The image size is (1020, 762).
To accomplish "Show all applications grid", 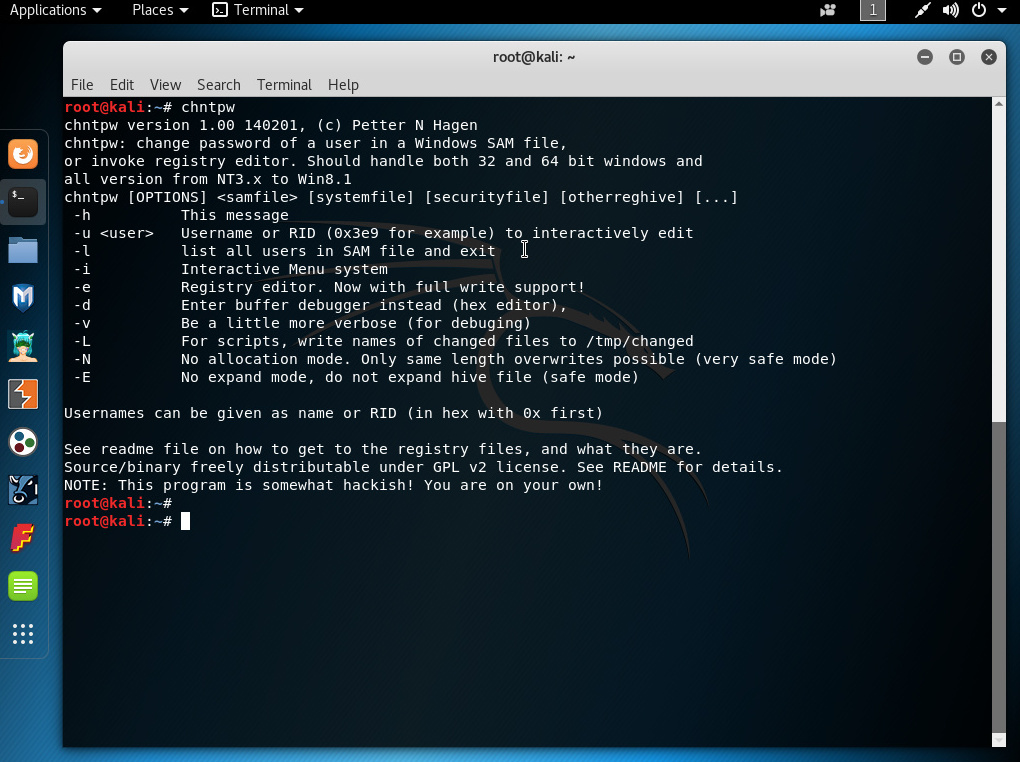I will coord(23,634).
